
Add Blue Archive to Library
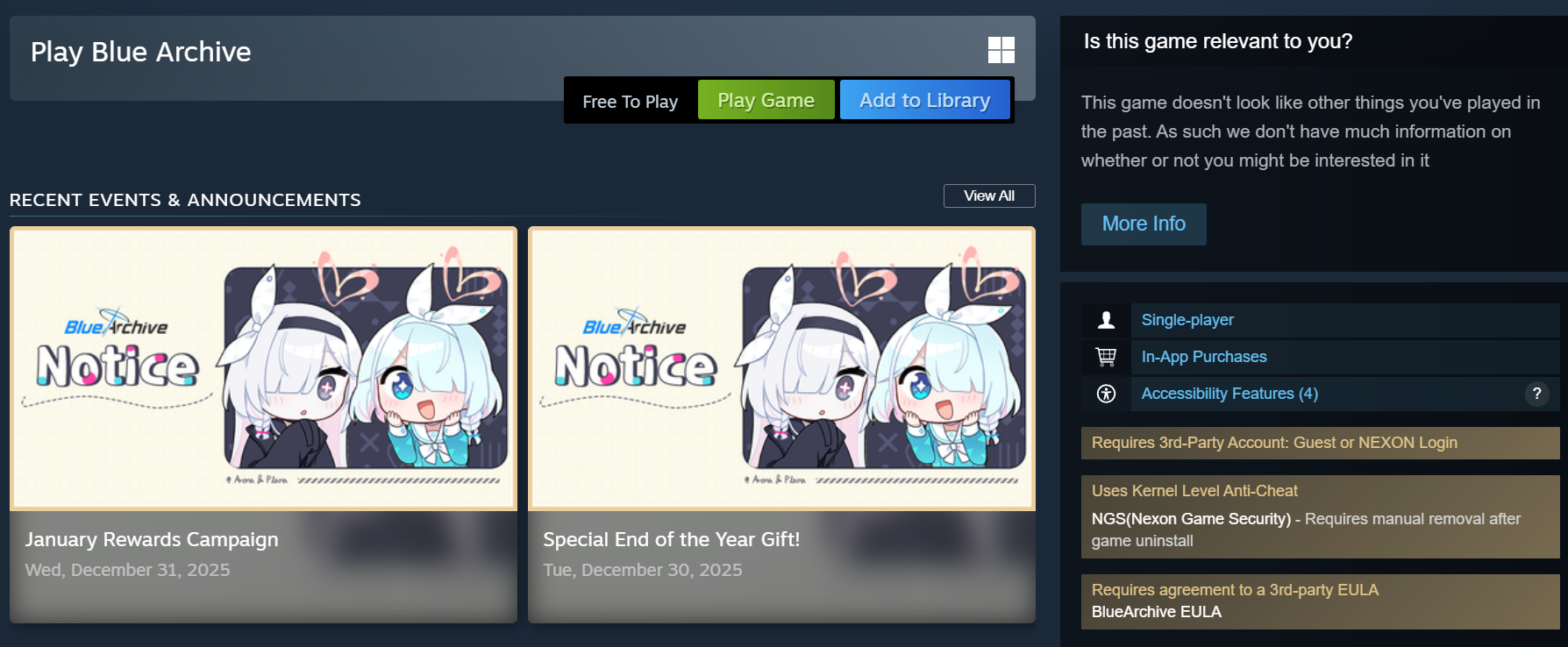pos(924,100)
